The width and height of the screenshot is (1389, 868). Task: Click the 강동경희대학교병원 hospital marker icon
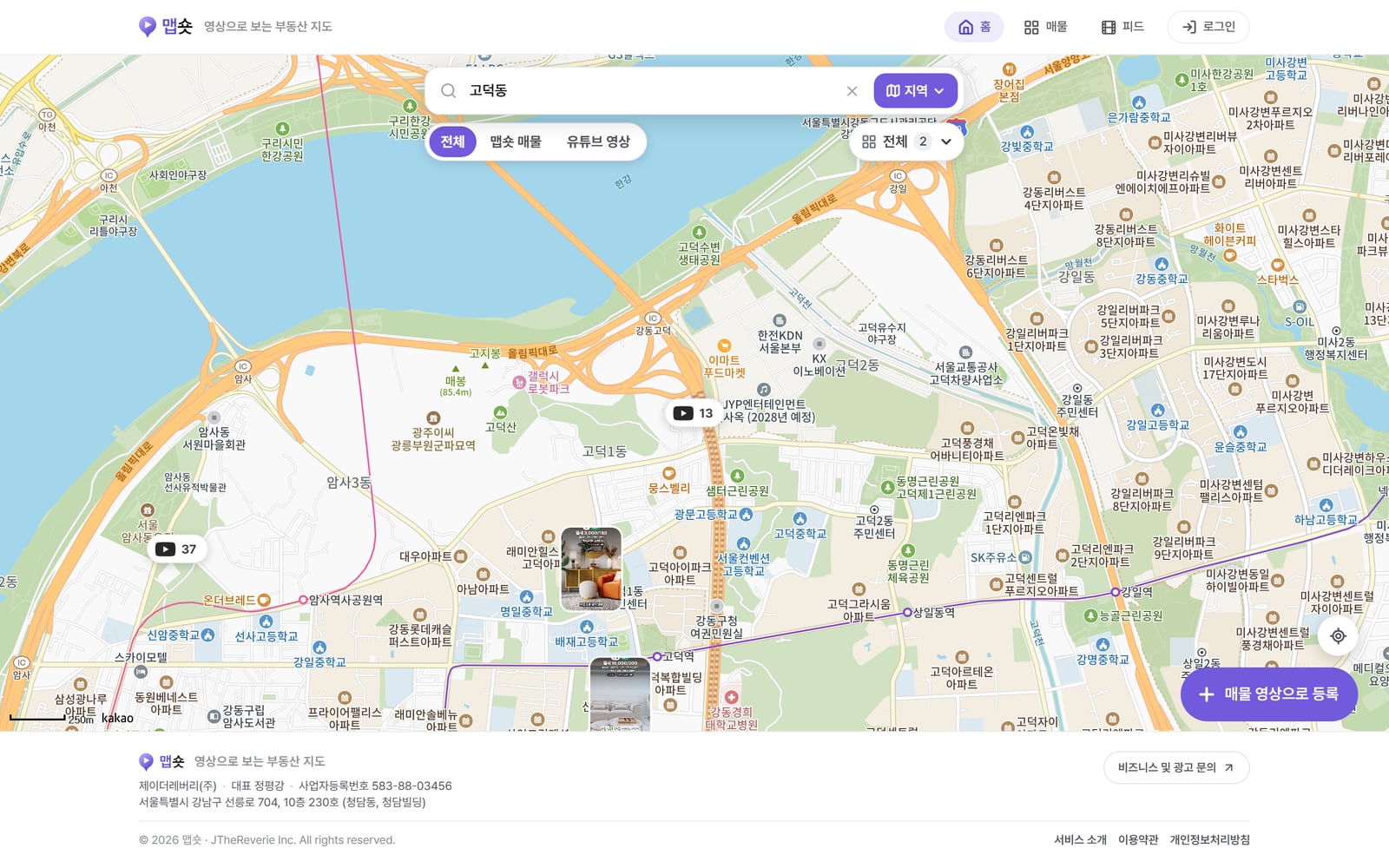point(731,697)
